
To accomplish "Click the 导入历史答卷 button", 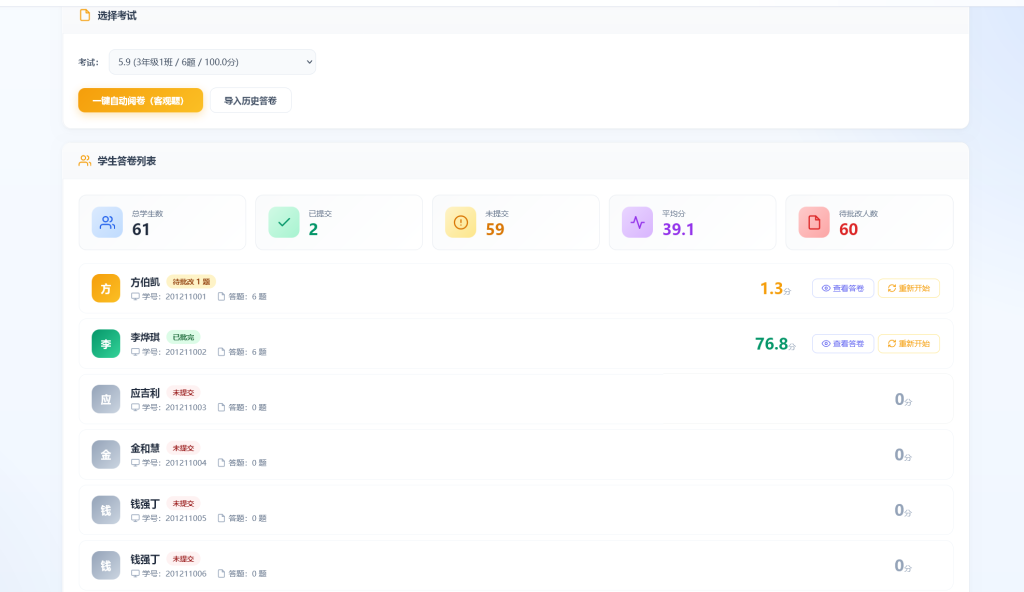I will tap(251, 101).
